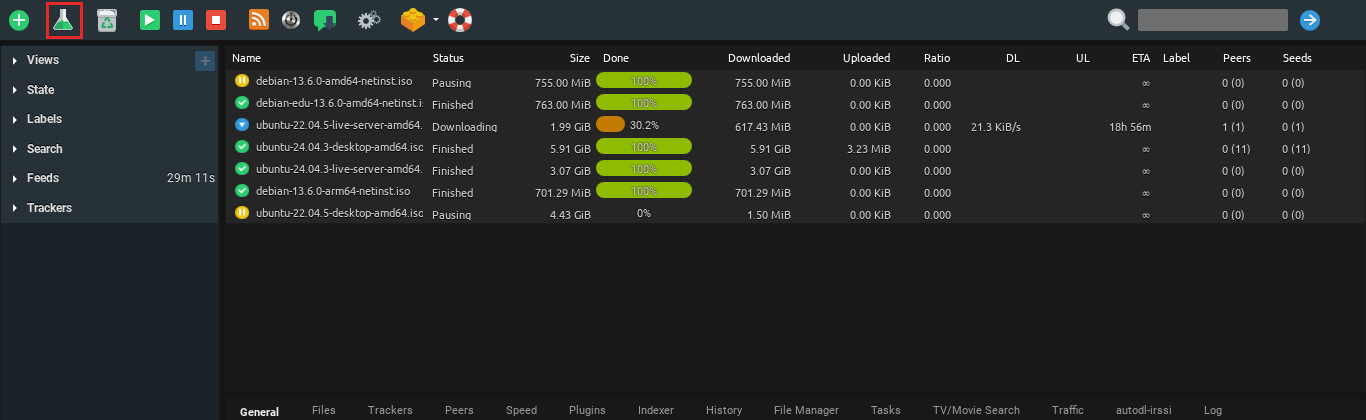Open the Indexer tab

click(655, 411)
